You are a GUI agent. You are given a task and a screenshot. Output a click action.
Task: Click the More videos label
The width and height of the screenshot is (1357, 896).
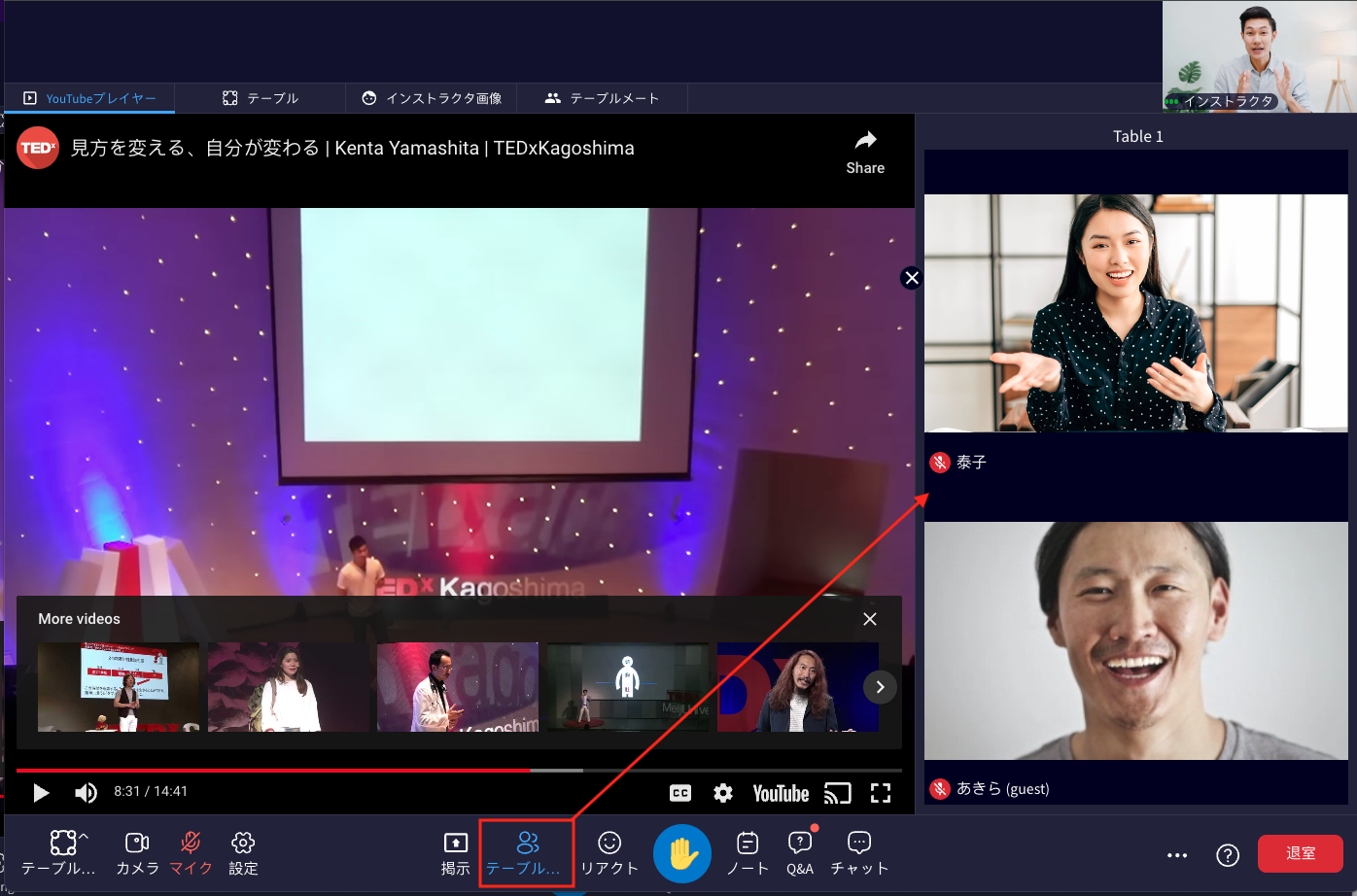(80, 619)
